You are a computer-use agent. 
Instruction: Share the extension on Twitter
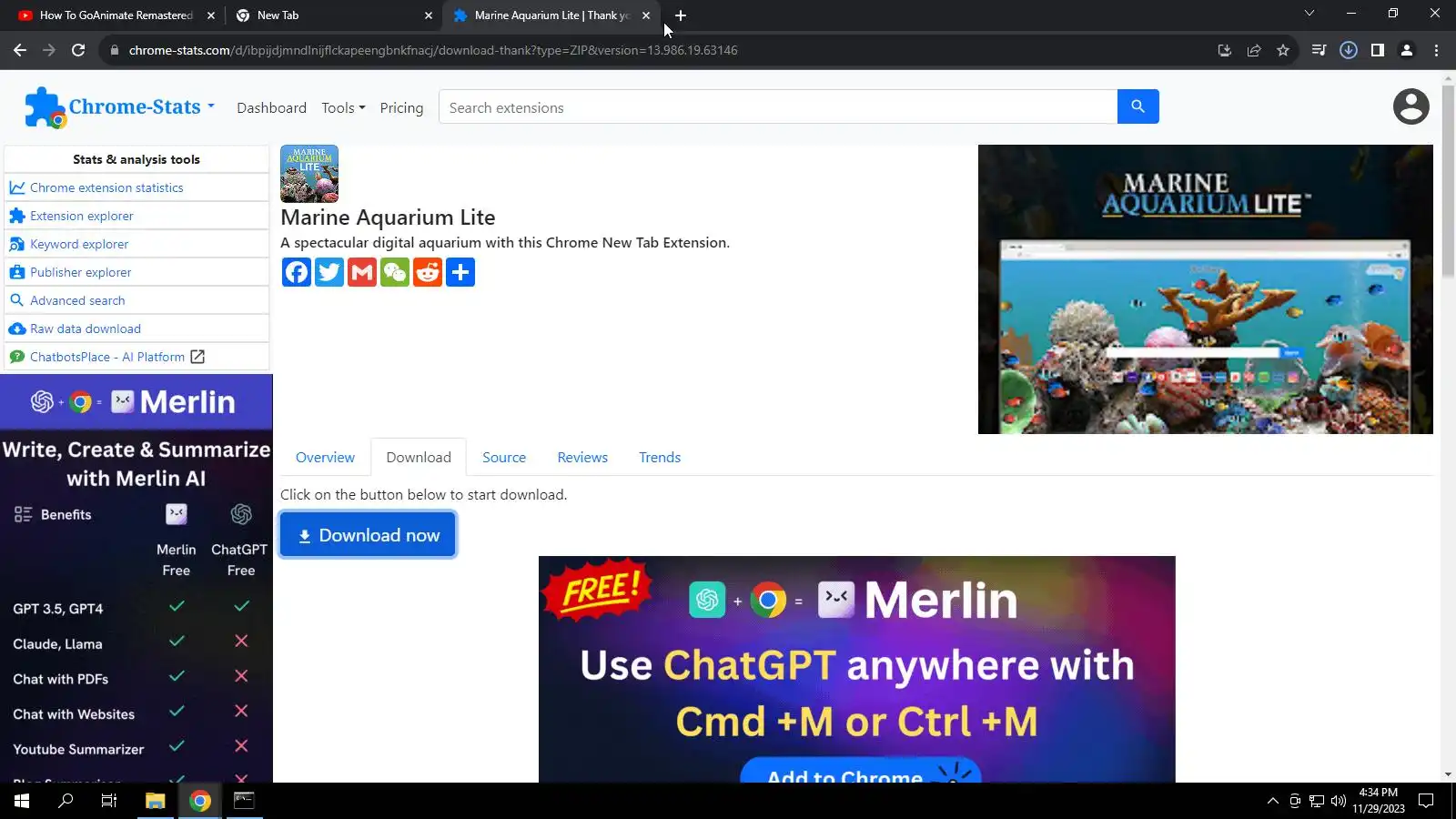pos(329,272)
